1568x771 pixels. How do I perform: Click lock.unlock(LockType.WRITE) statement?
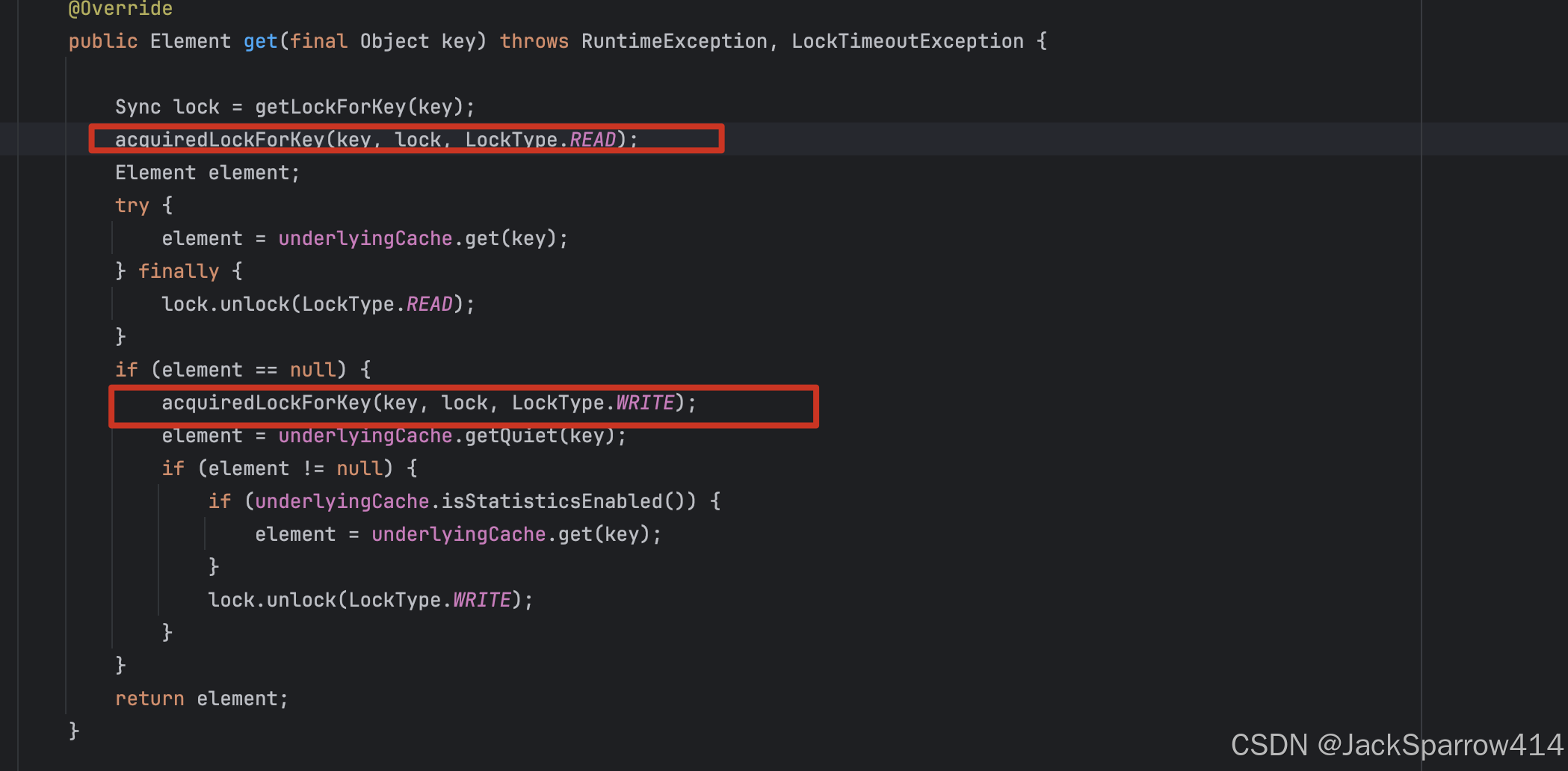click(x=370, y=600)
